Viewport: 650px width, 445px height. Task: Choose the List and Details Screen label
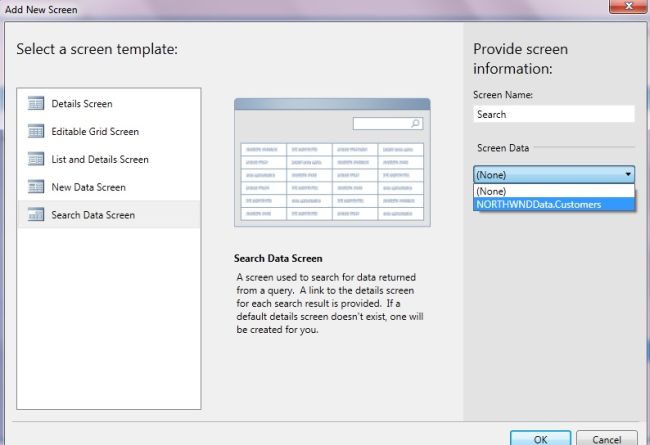tap(100, 159)
